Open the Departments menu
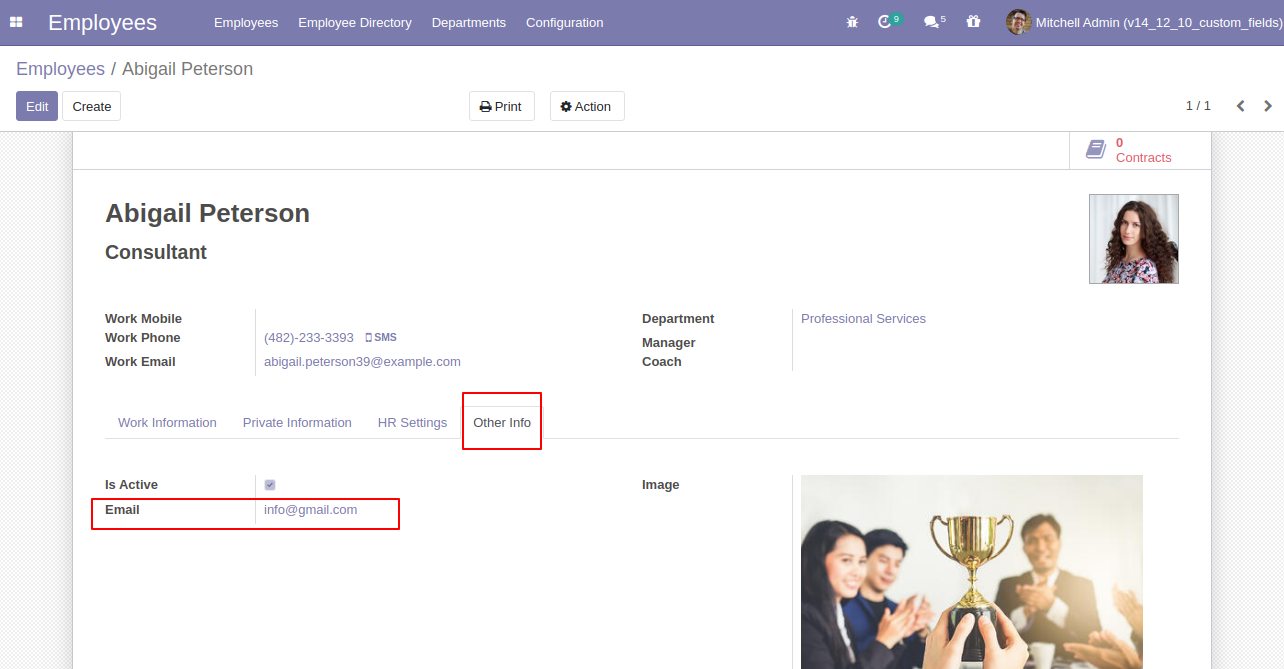The width and height of the screenshot is (1284, 669). 469,22
